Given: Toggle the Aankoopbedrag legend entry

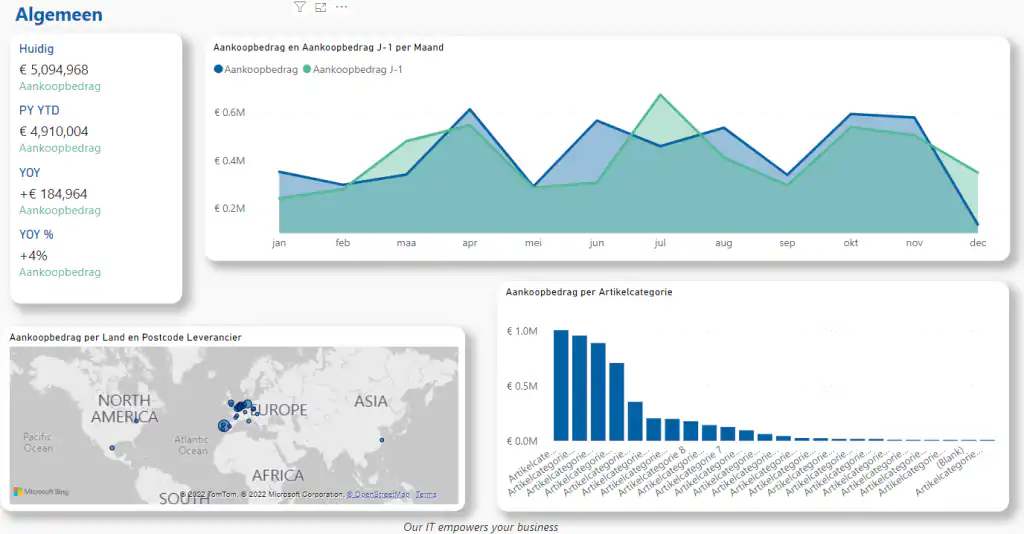Looking at the screenshot, I should point(256,69).
